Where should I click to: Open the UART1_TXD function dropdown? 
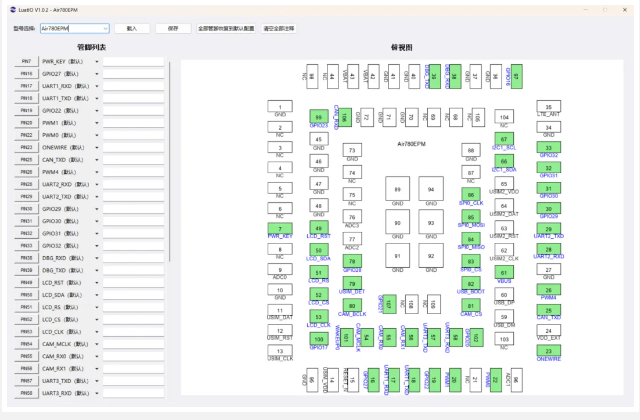point(97,98)
